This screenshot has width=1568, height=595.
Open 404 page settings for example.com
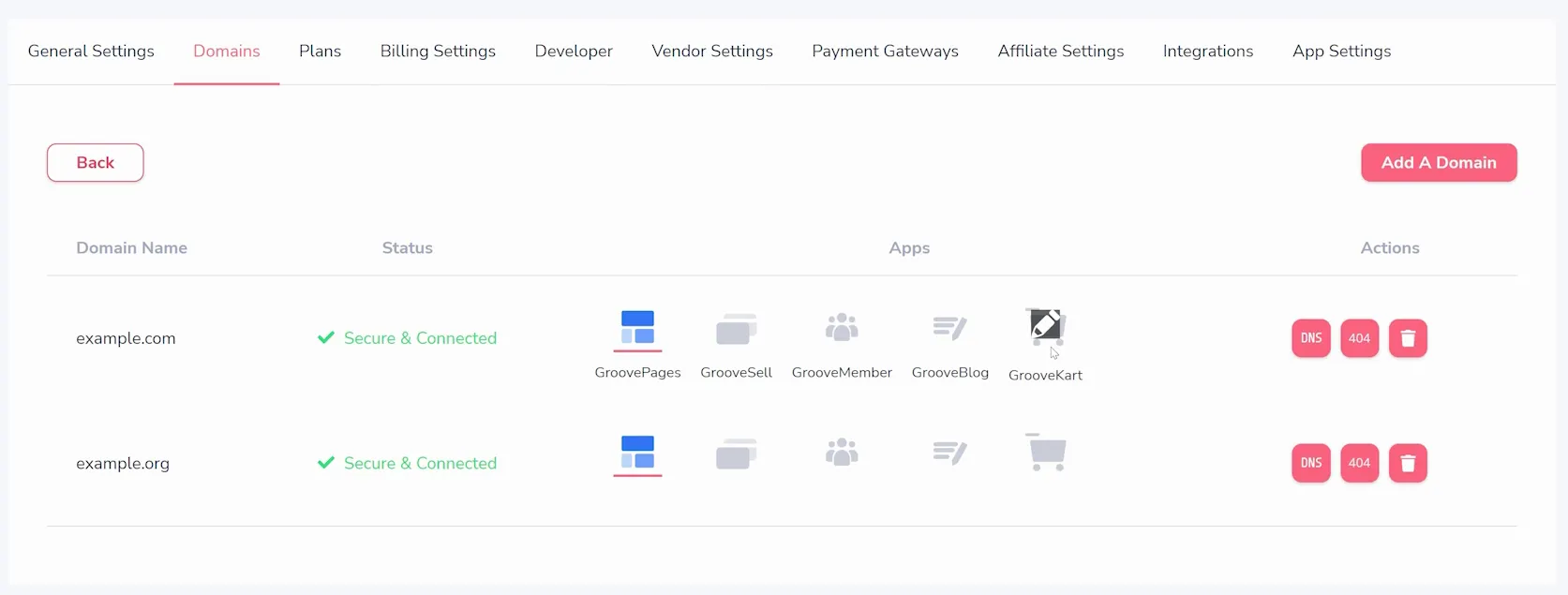[x=1359, y=338]
